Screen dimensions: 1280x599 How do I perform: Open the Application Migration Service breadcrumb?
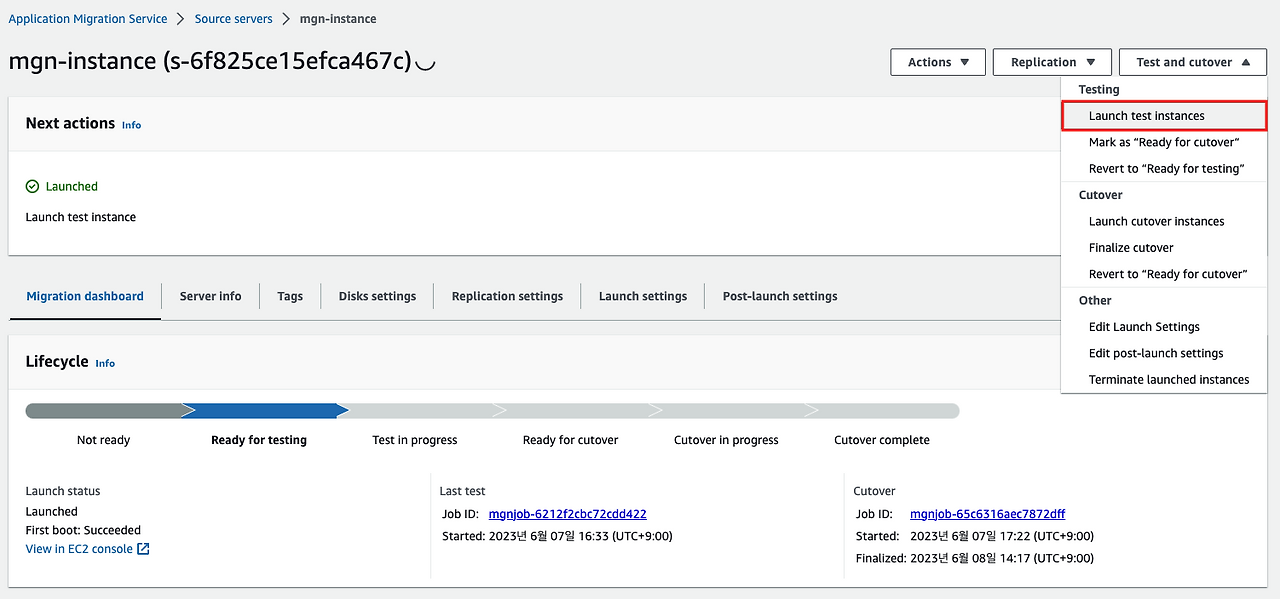click(88, 19)
